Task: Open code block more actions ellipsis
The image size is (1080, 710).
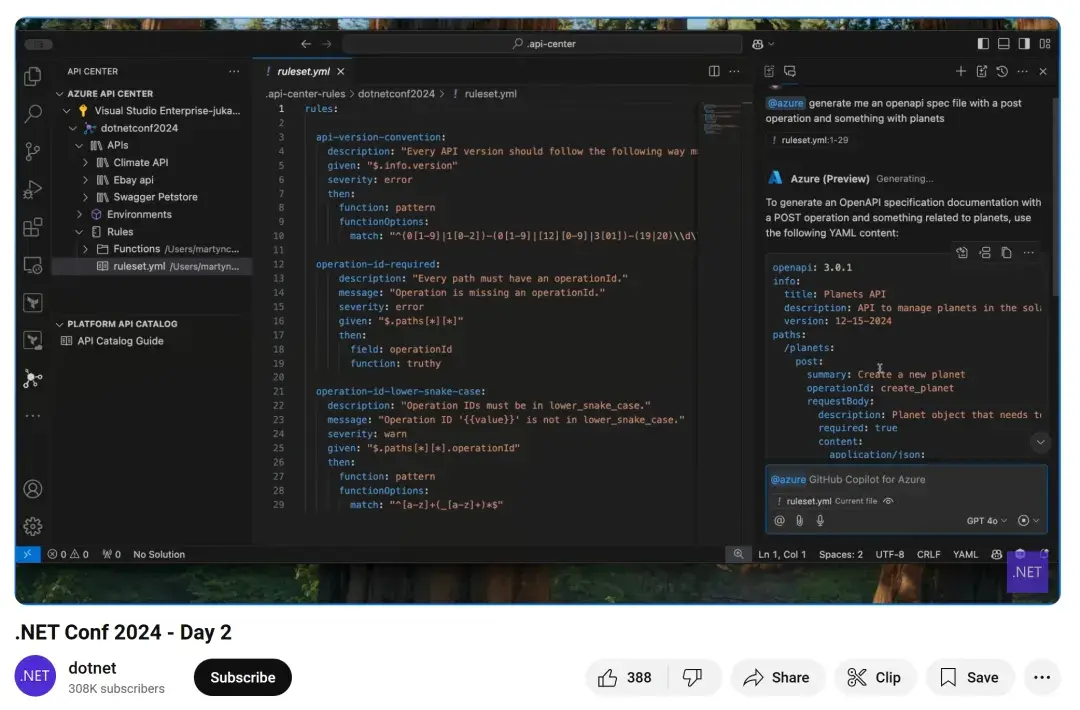Action: point(1028,253)
